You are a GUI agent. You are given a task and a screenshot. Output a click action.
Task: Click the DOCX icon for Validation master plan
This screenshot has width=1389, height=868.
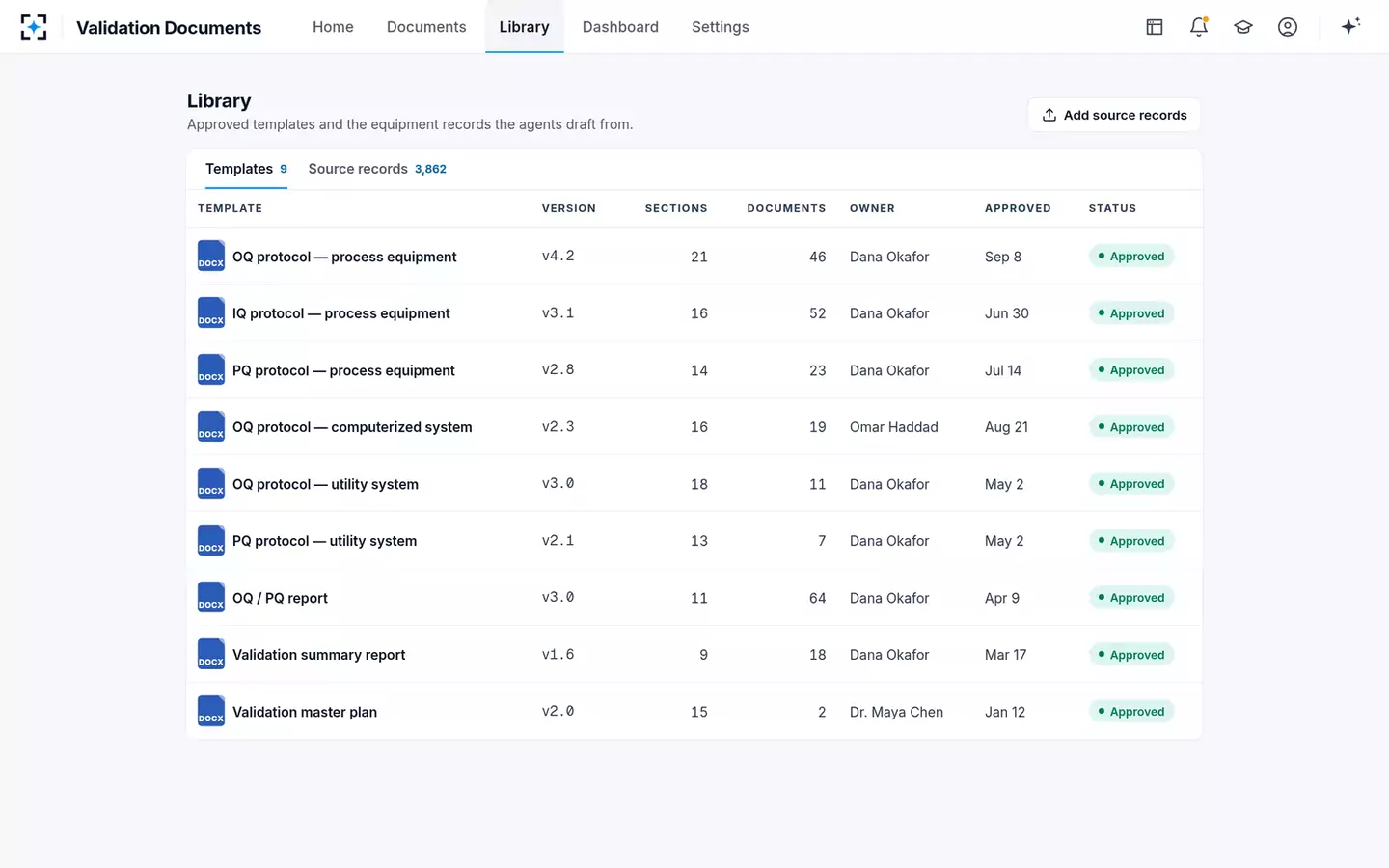[211, 712]
